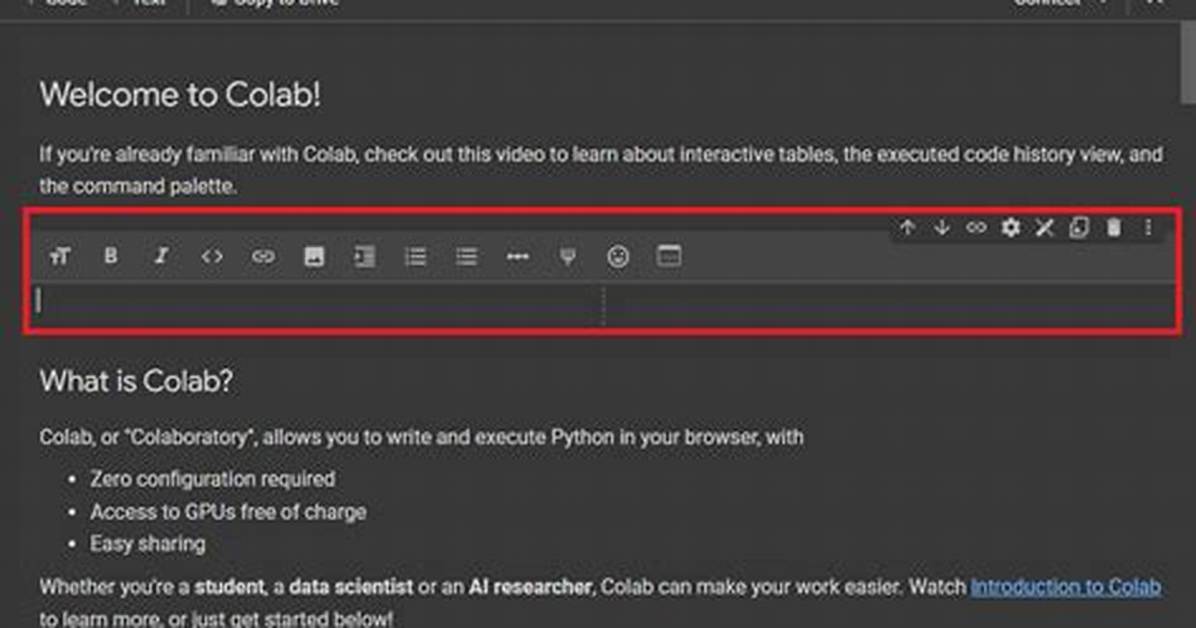Click the 'Welcome to Colab!' heading

pyautogui.click(x=180, y=95)
